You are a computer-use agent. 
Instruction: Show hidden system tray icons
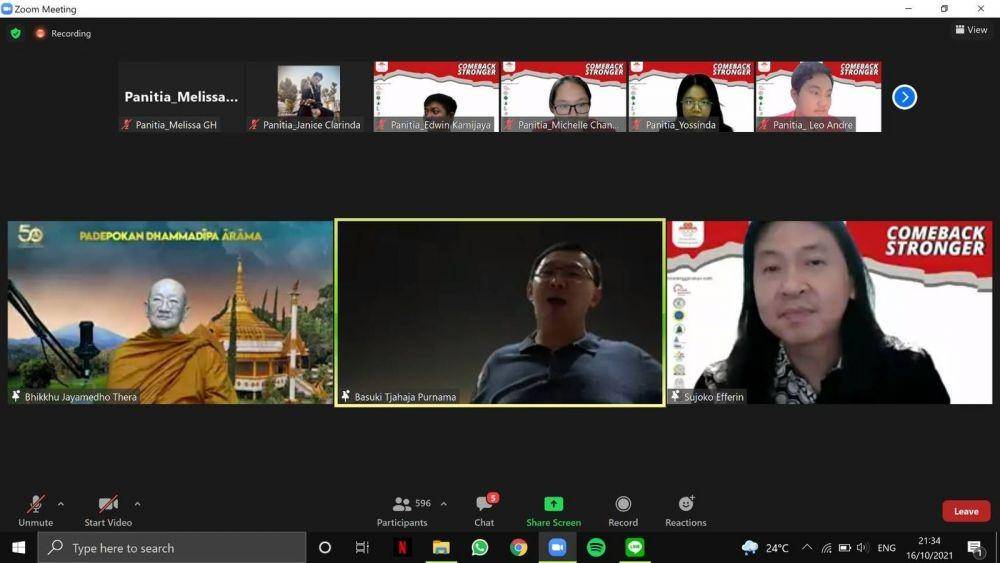coord(807,548)
